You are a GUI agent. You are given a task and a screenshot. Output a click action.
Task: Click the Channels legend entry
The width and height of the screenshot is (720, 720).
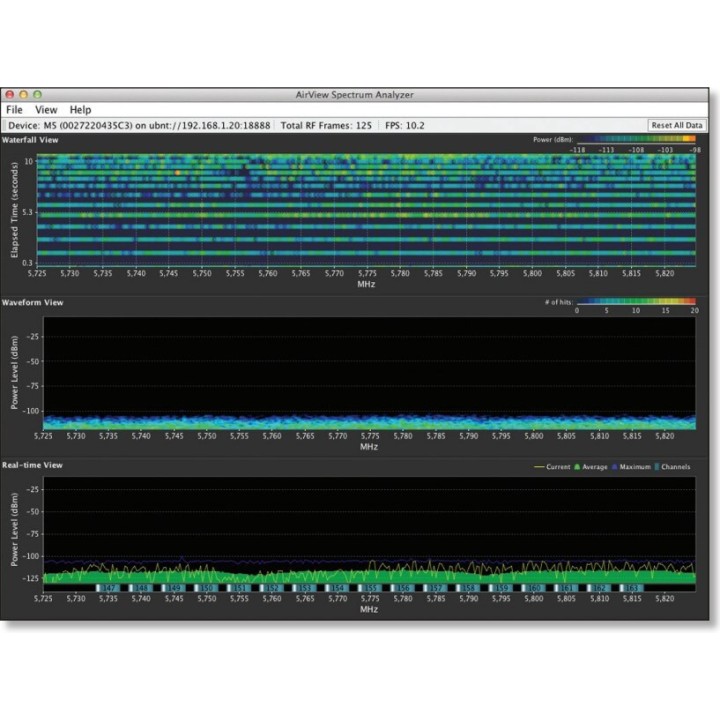[672, 467]
